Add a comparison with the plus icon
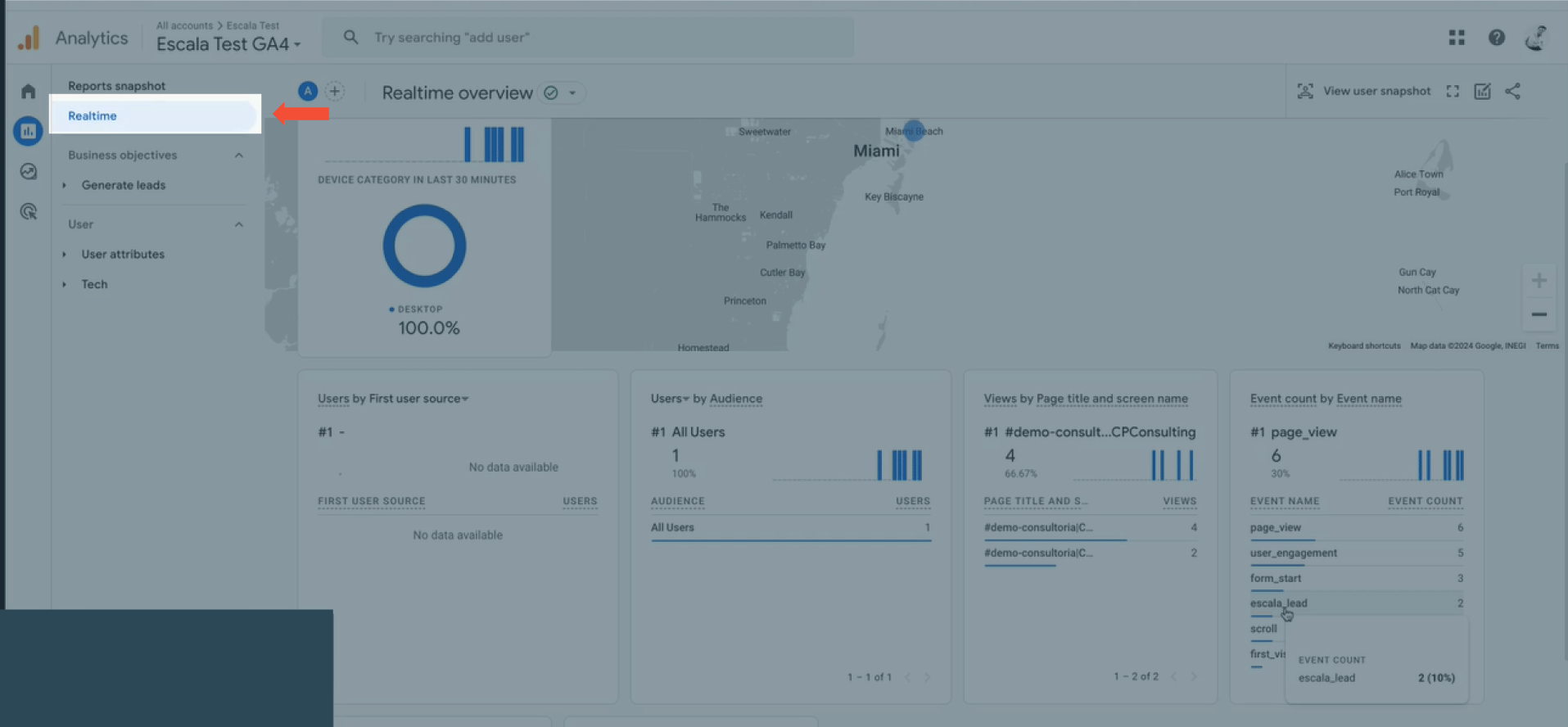Viewport: 1568px width, 727px height. (335, 92)
